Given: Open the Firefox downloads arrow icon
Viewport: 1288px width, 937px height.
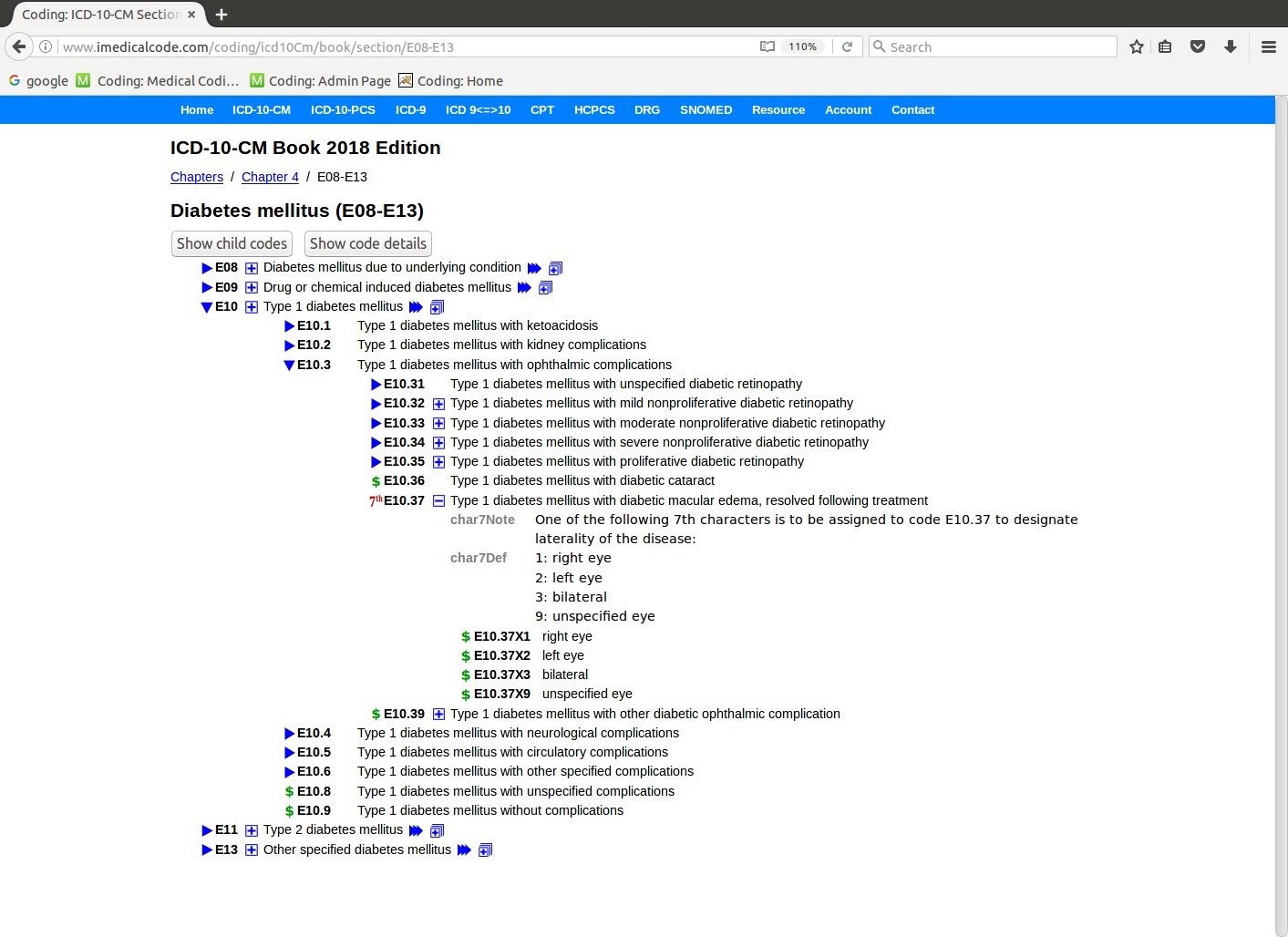Looking at the screenshot, I should click(1230, 46).
